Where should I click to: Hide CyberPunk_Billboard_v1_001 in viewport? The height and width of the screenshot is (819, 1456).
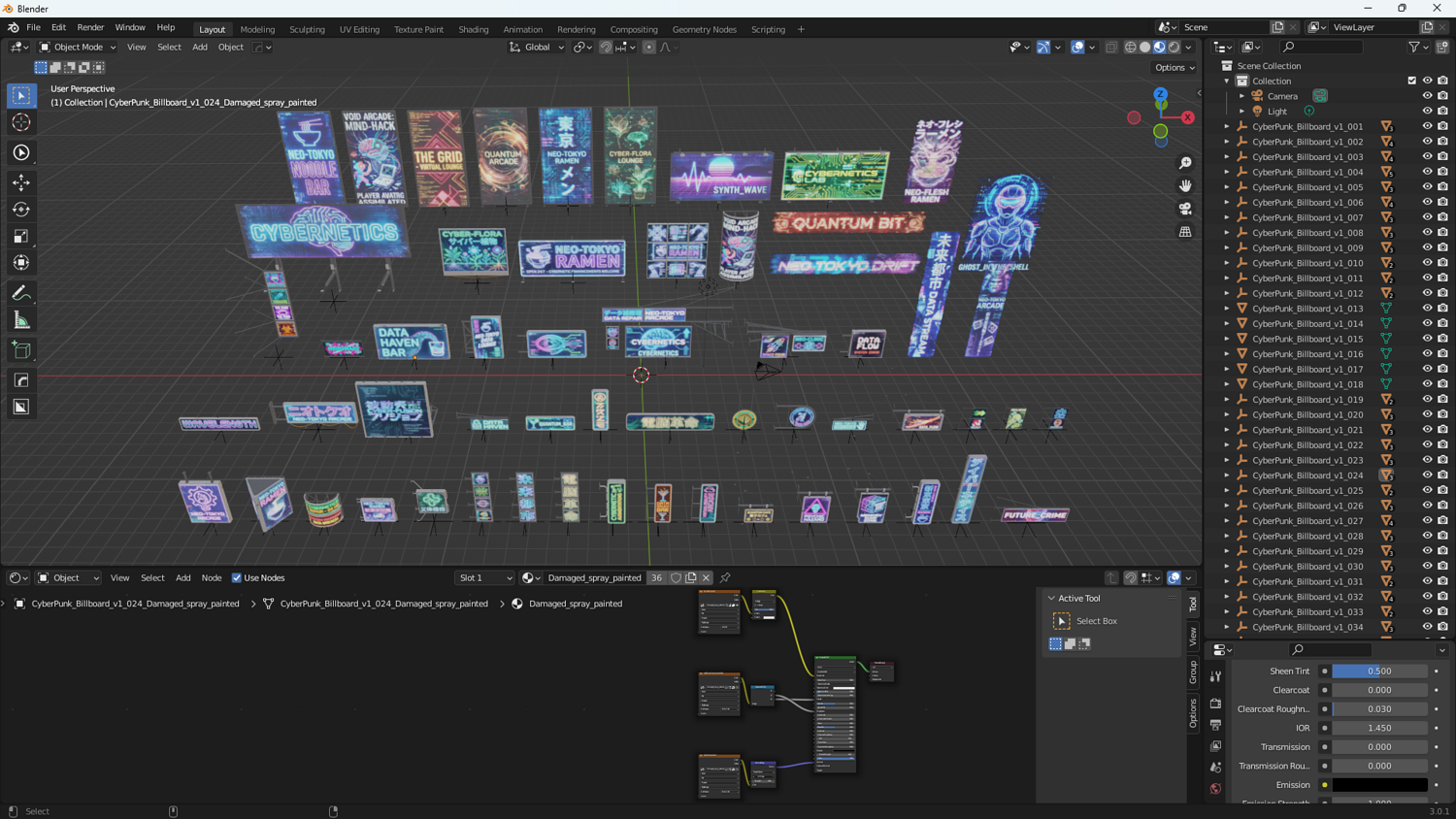coord(1427,126)
